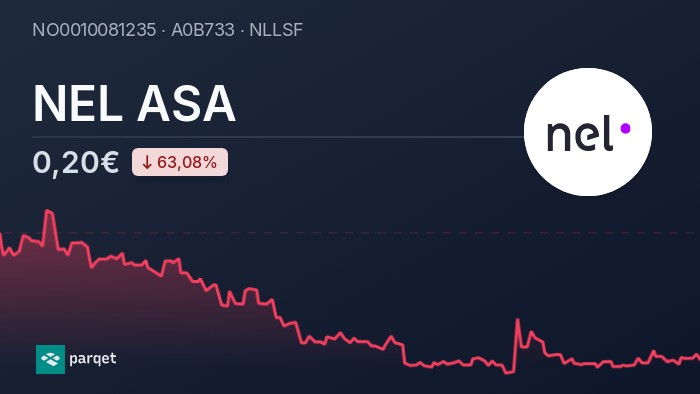Click the chart's rightmost end point
The image size is (700, 394).
(698, 357)
